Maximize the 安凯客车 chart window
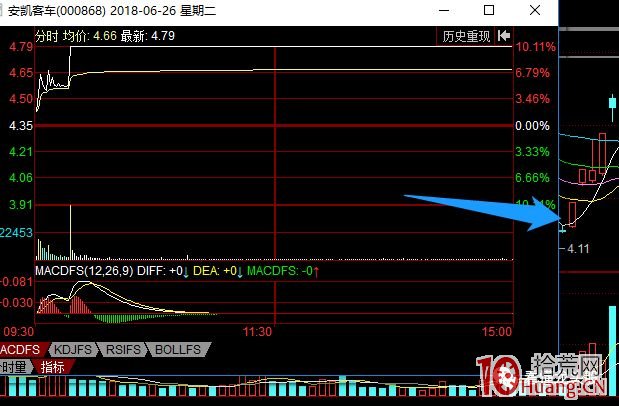This screenshot has height=406, width=619. 489,10
